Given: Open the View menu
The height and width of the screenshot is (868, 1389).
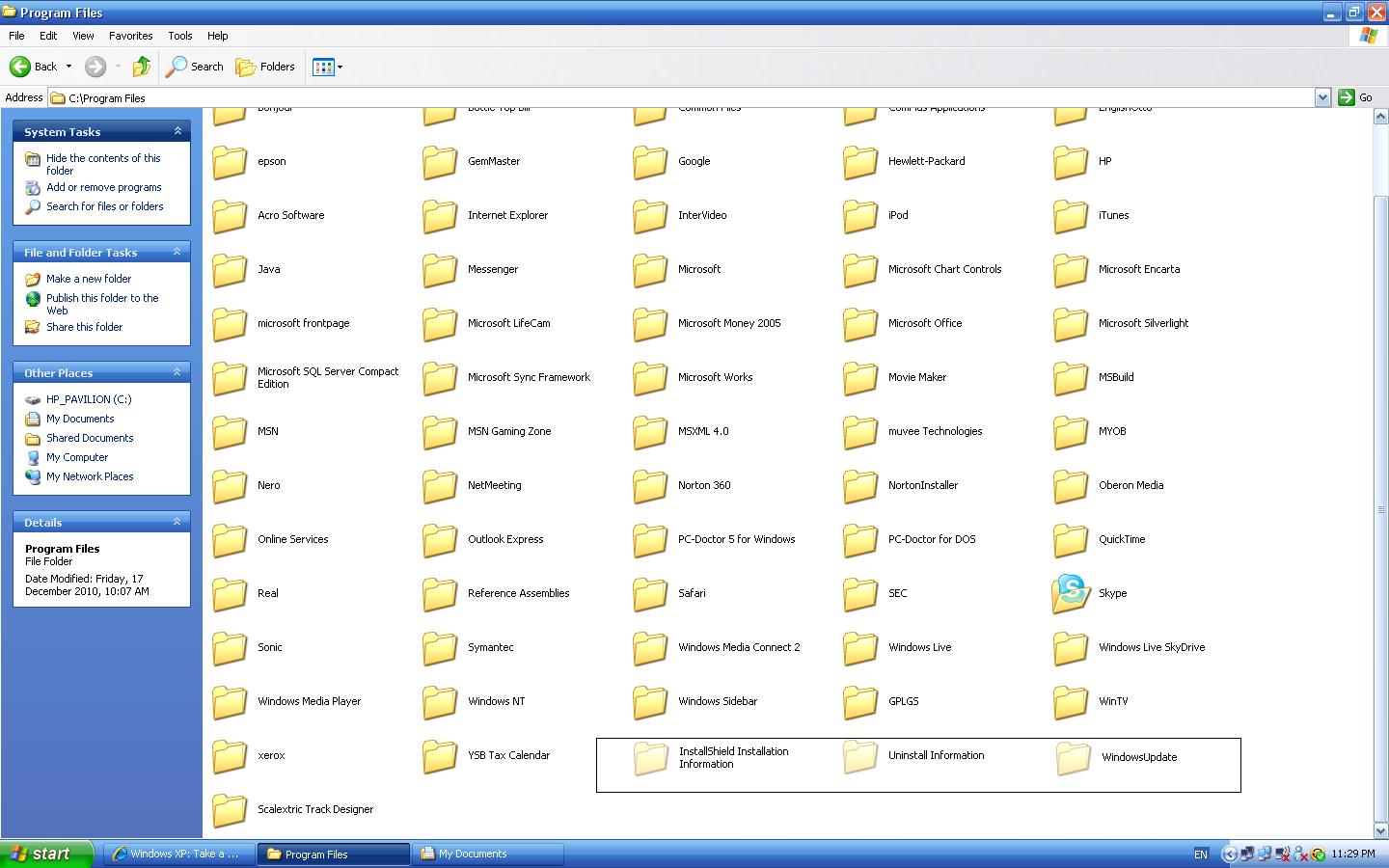Looking at the screenshot, I should pos(83,36).
